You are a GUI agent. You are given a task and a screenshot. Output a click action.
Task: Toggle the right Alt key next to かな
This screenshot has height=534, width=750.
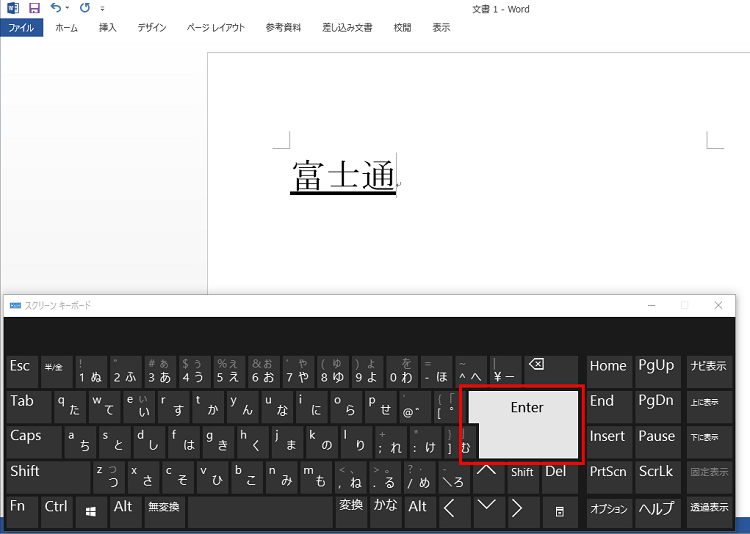coord(420,512)
